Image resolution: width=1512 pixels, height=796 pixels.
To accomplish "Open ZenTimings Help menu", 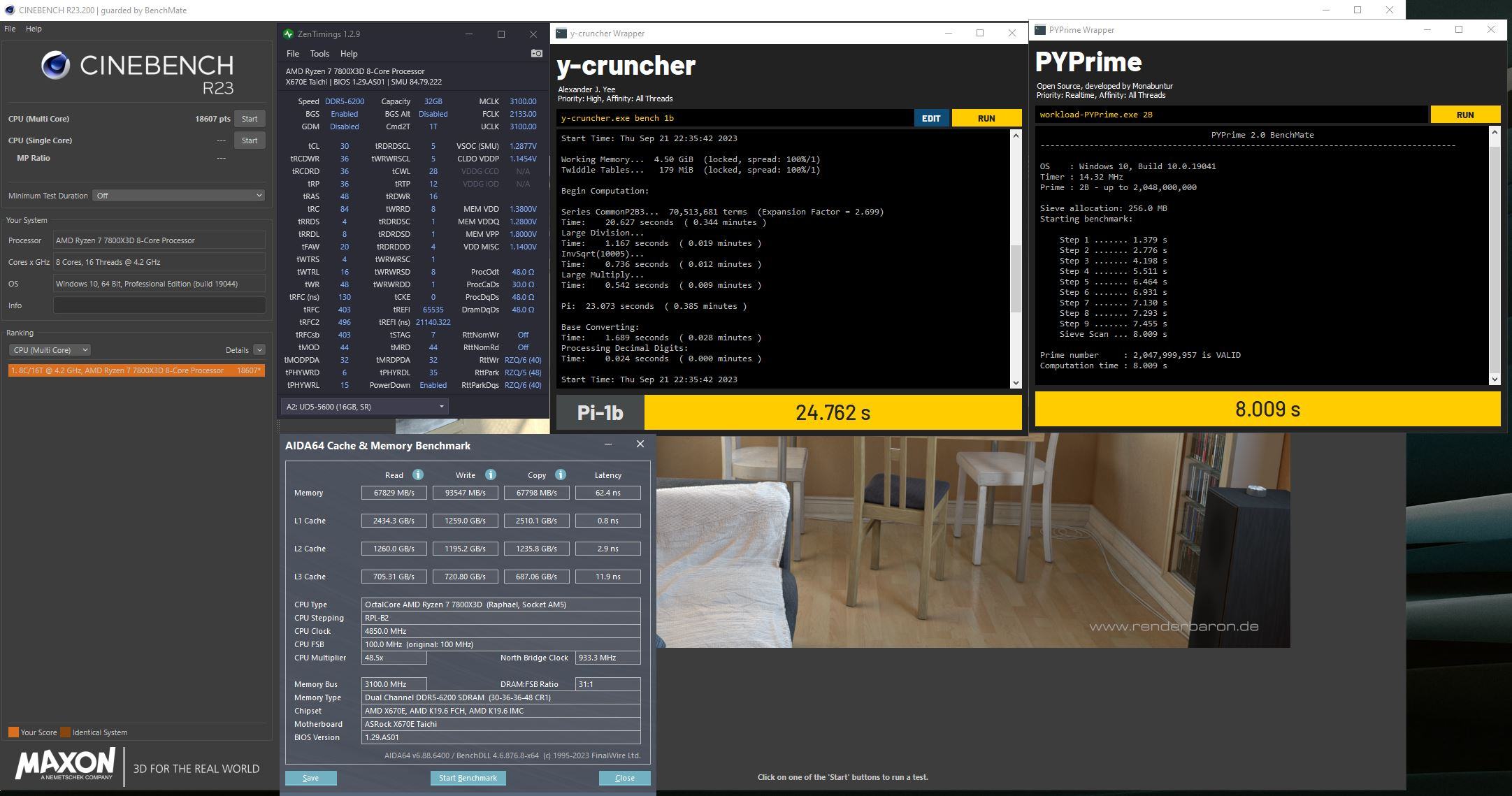I will (349, 53).
